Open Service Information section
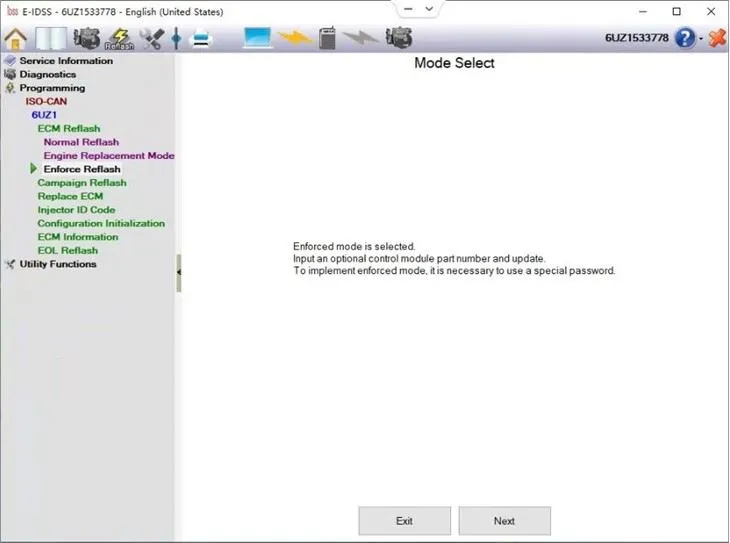The height and width of the screenshot is (543, 730). click(x=66, y=61)
